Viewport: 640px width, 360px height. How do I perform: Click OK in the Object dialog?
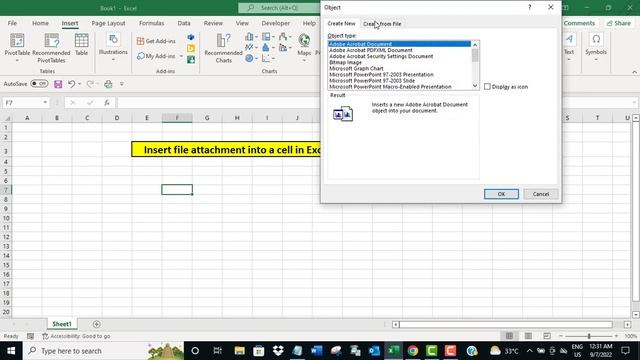[501, 194]
